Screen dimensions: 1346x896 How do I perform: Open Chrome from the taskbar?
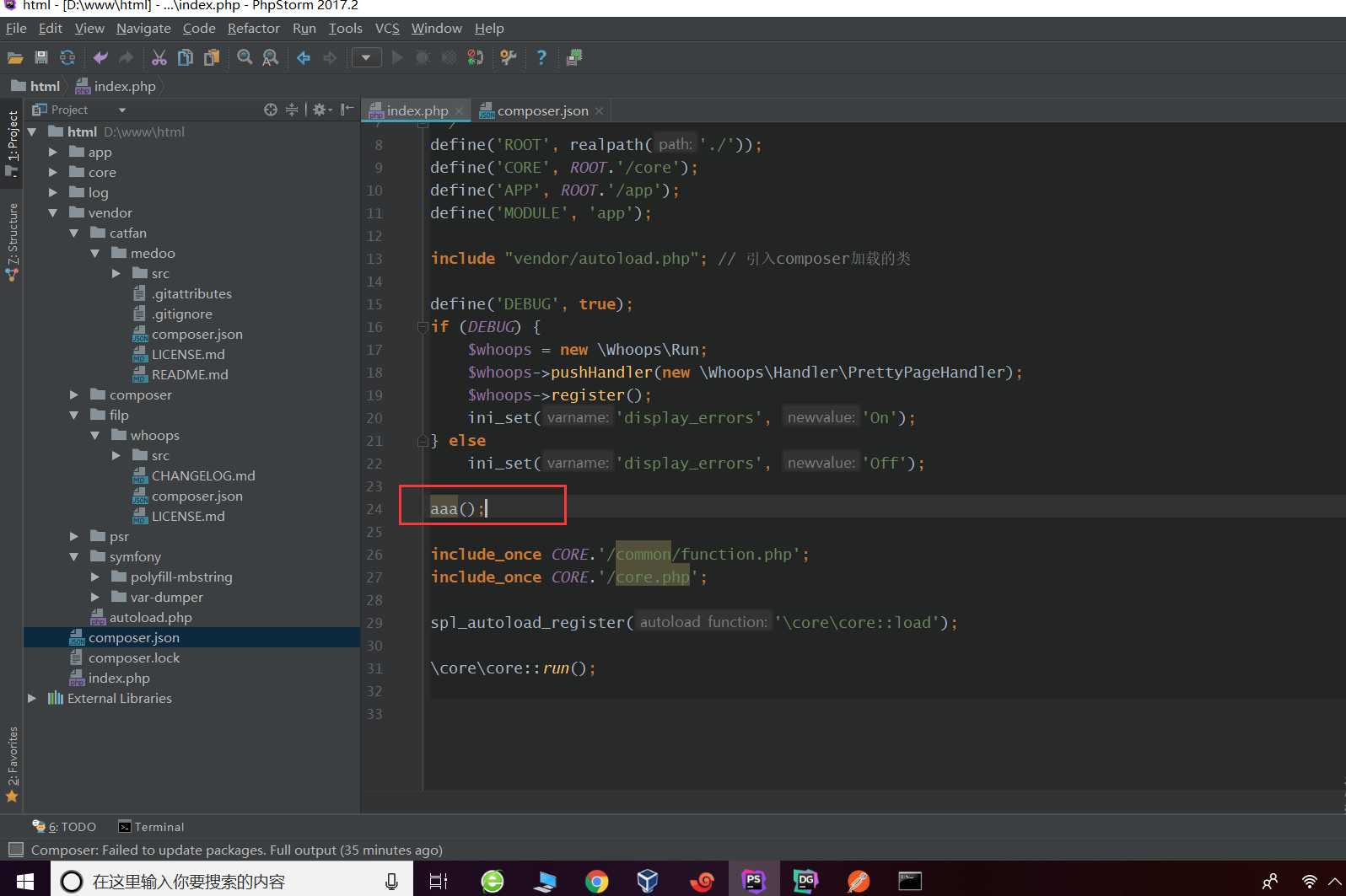(597, 881)
